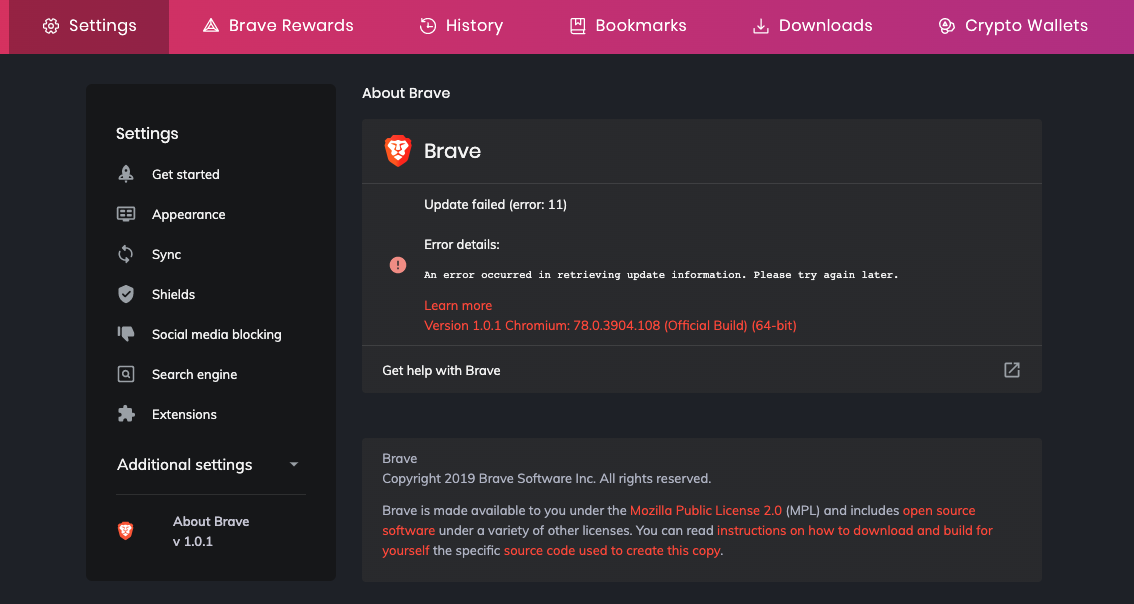Viewport: 1134px width, 604px height.
Task: Click the thumbs-down Social media blocking icon
Action: coord(126,334)
